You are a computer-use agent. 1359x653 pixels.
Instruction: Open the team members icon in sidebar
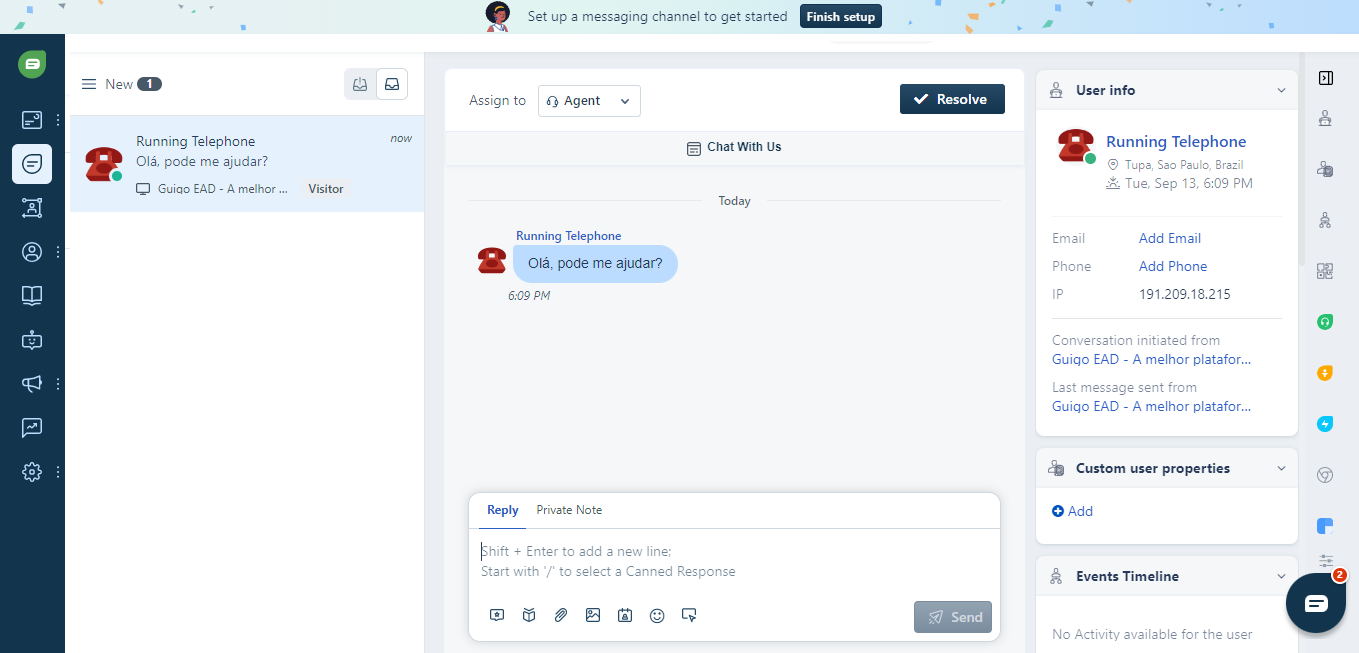[32, 208]
